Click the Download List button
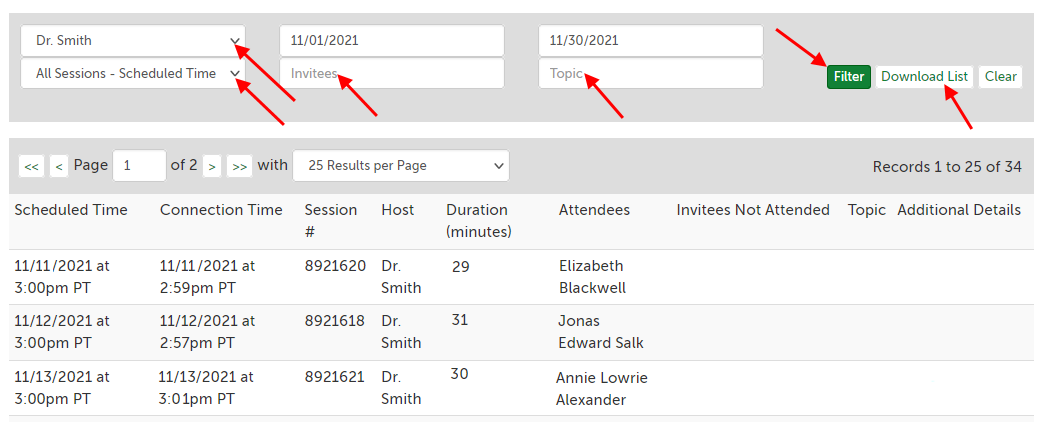 click(x=924, y=77)
